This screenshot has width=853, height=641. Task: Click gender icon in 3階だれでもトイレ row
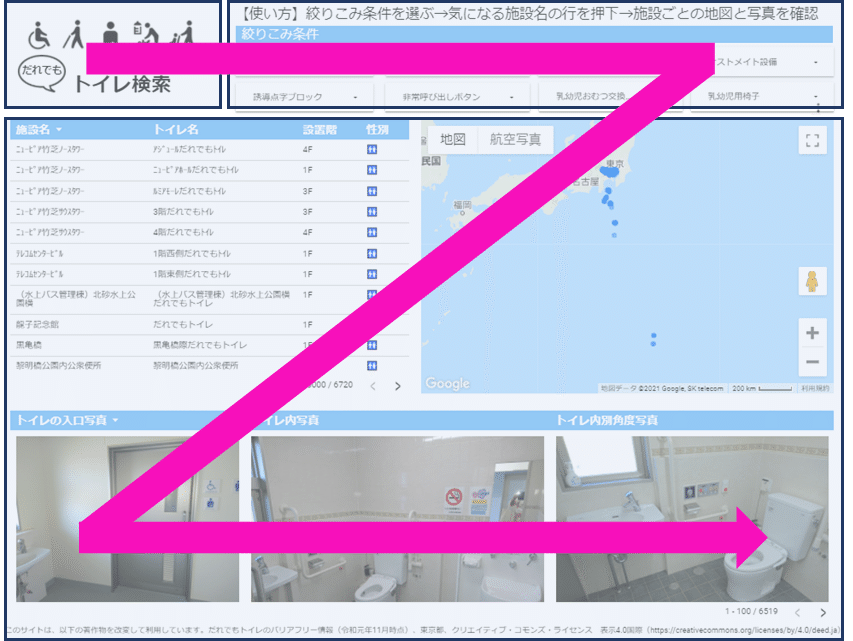[x=372, y=212]
